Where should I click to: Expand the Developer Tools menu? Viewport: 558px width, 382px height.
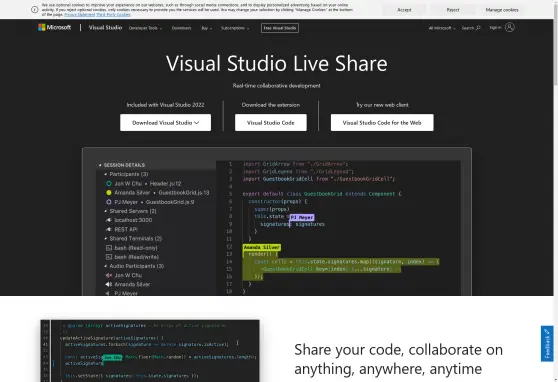coord(145,28)
